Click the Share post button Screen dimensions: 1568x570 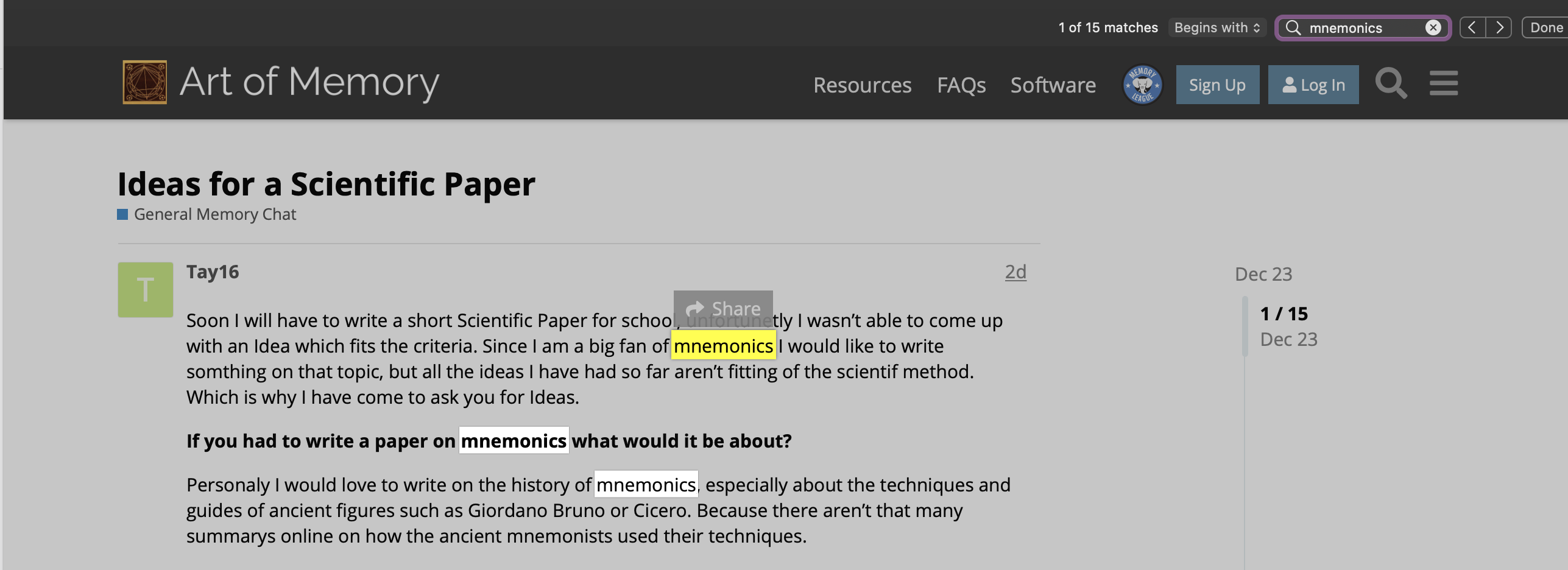pyautogui.click(x=723, y=308)
